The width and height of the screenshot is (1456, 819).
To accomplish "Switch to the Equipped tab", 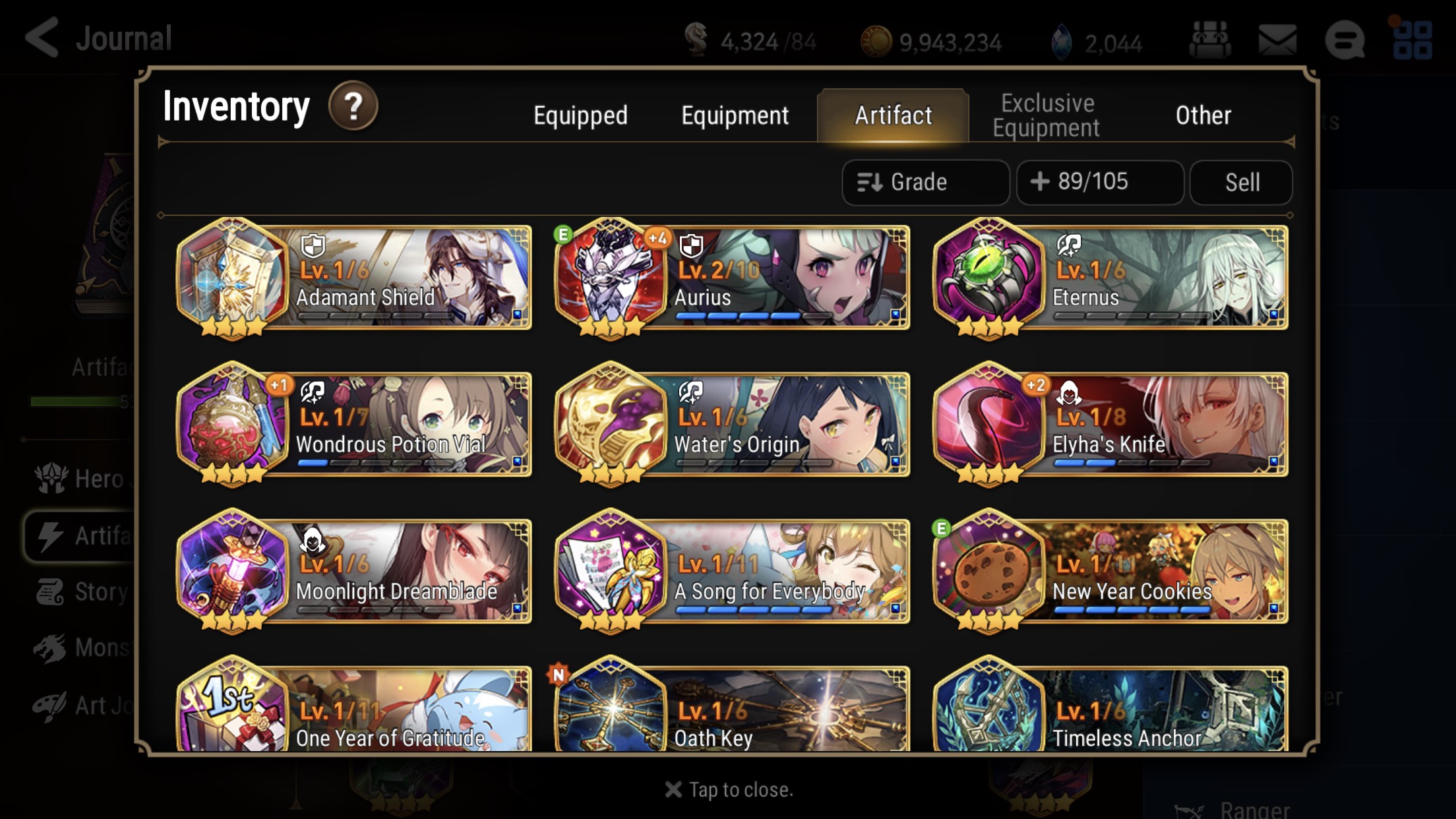I will [x=580, y=115].
